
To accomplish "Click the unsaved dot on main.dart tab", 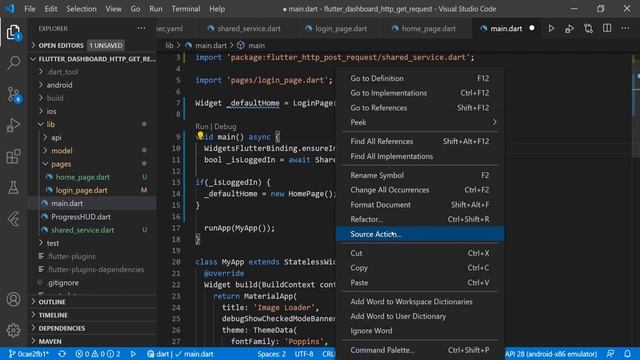I will (x=532, y=28).
